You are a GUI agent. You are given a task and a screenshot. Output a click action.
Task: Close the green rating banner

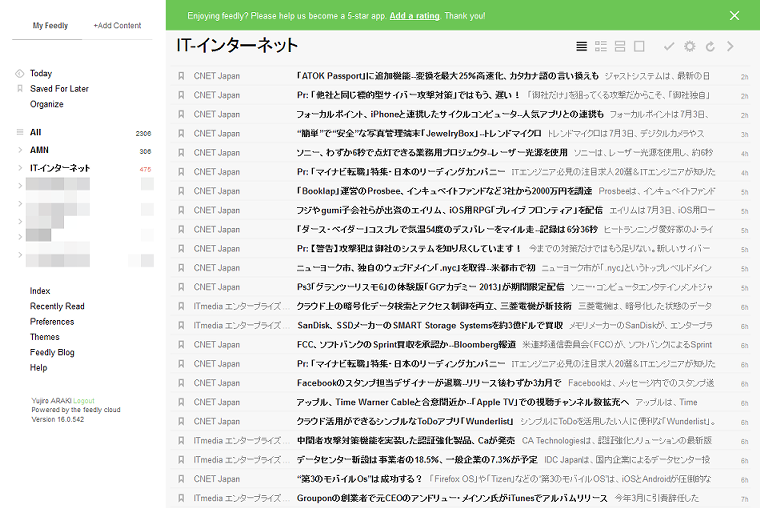(734, 16)
